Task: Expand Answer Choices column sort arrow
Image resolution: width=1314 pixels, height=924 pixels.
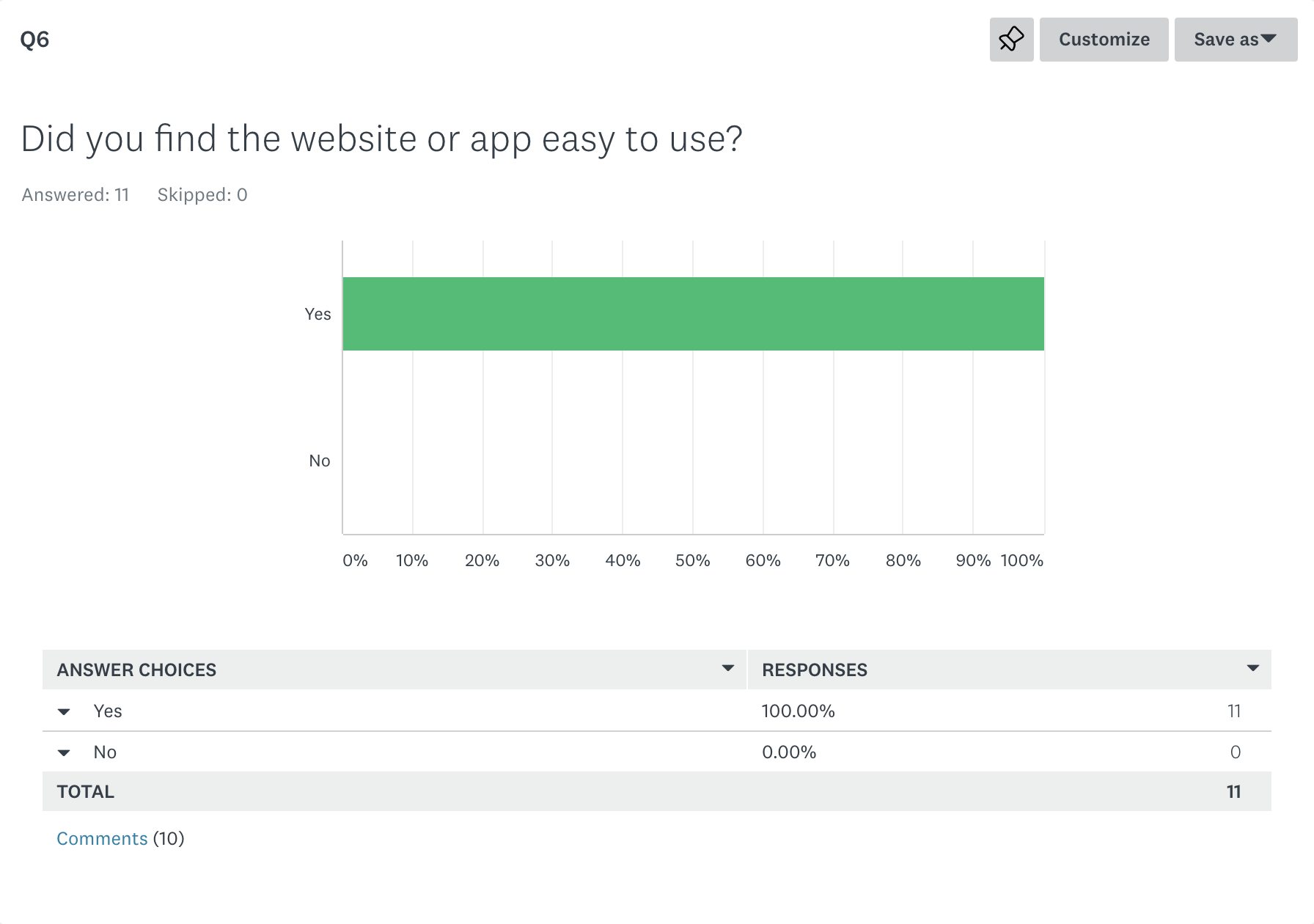Action: click(728, 668)
